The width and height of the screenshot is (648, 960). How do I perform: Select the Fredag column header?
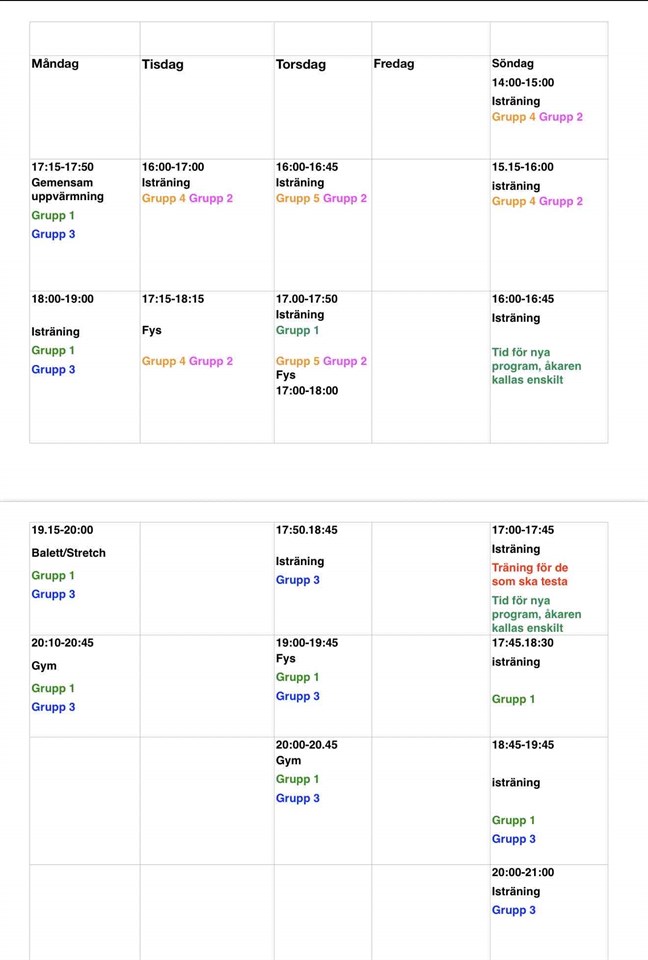point(394,64)
